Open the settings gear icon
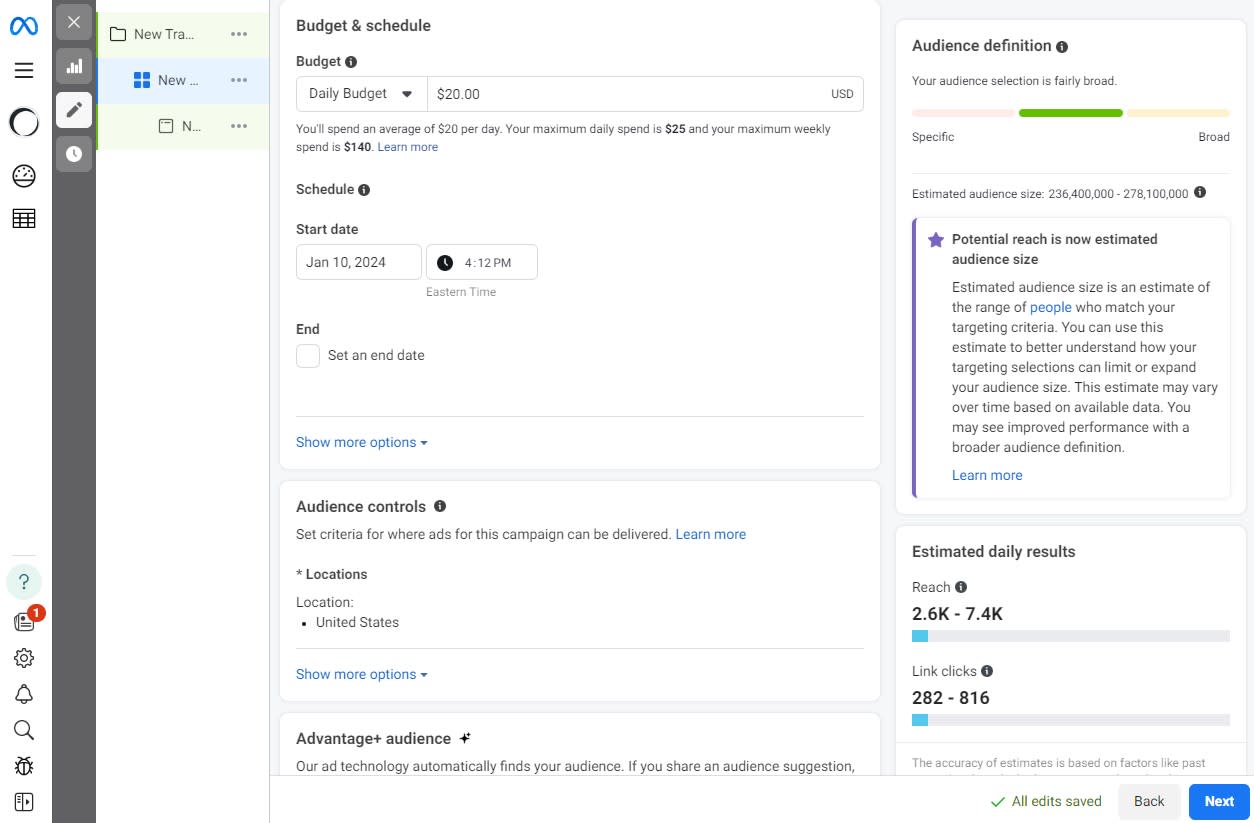The image size is (1254, 823). point(24,658)
